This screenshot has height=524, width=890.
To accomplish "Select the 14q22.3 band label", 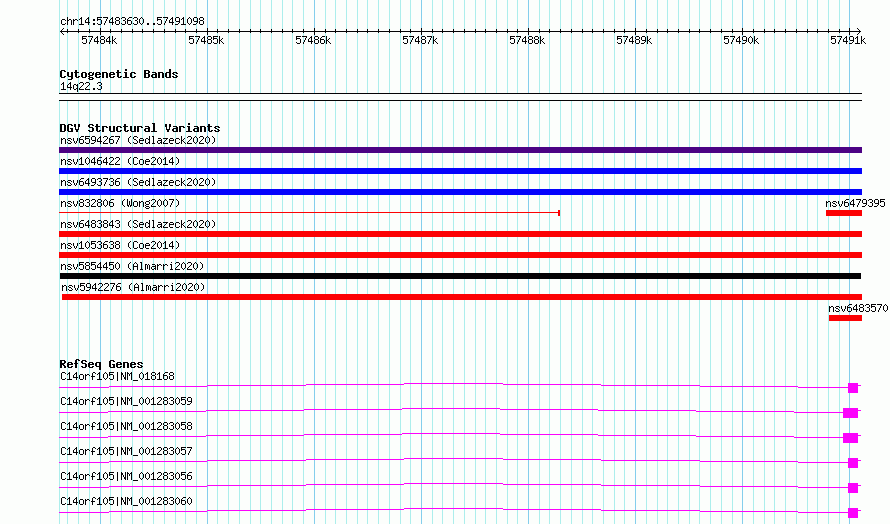I will pyautogui.click(x=81, y=86).
